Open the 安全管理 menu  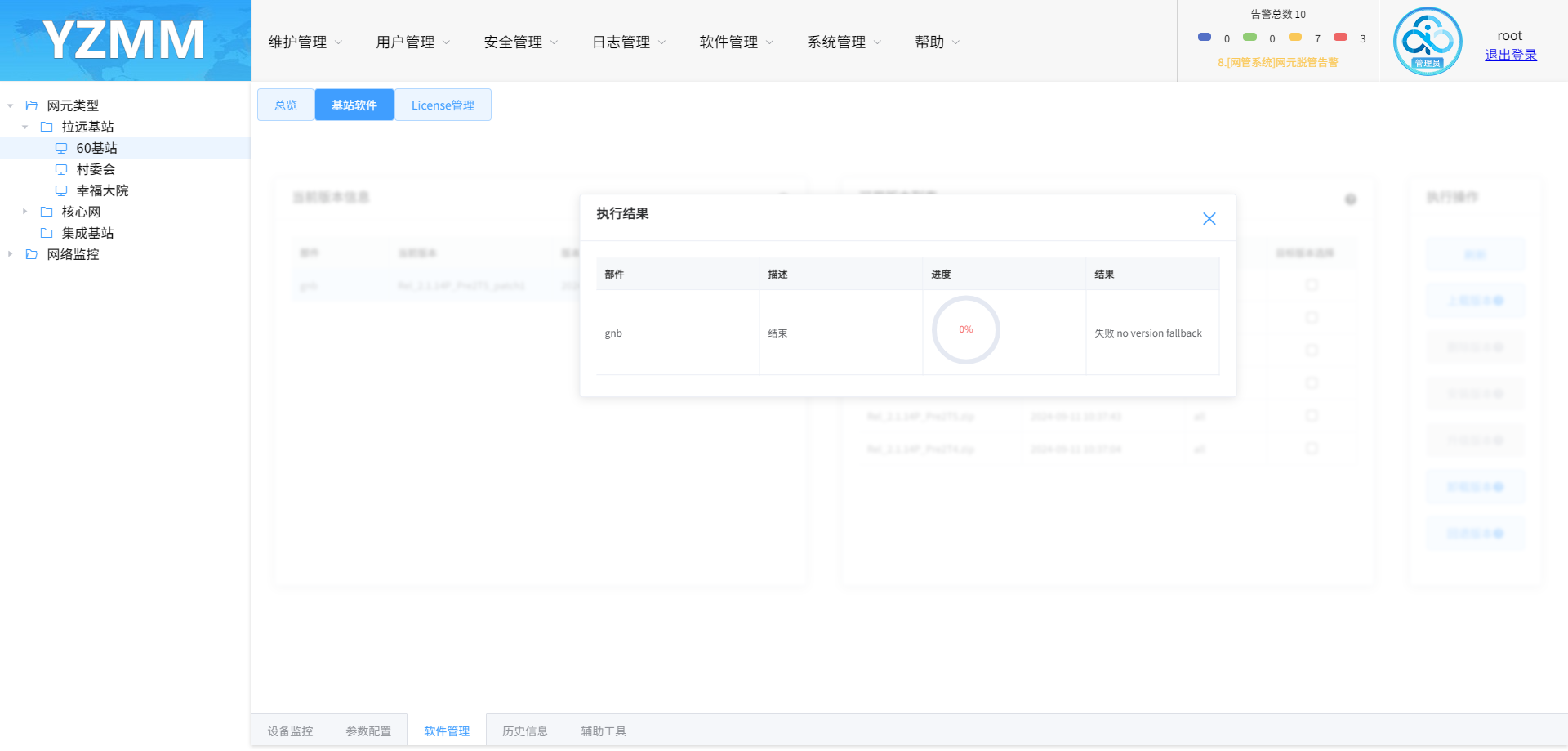521,42
